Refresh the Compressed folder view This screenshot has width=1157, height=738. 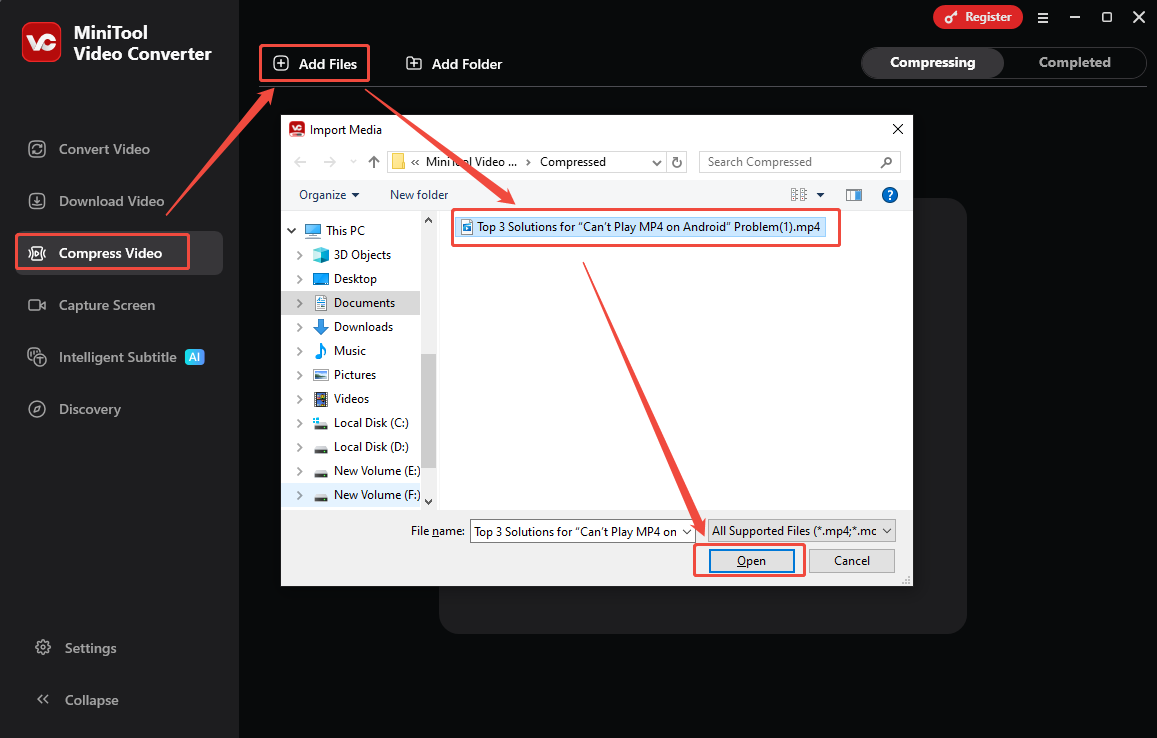(676, 161)
